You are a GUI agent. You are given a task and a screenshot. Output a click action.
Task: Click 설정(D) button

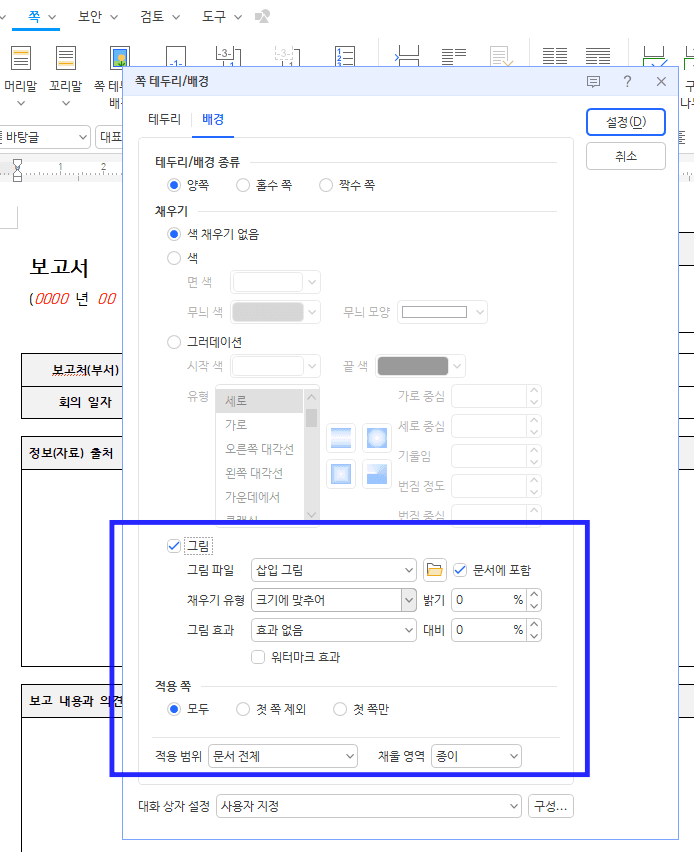coord(626,122)
